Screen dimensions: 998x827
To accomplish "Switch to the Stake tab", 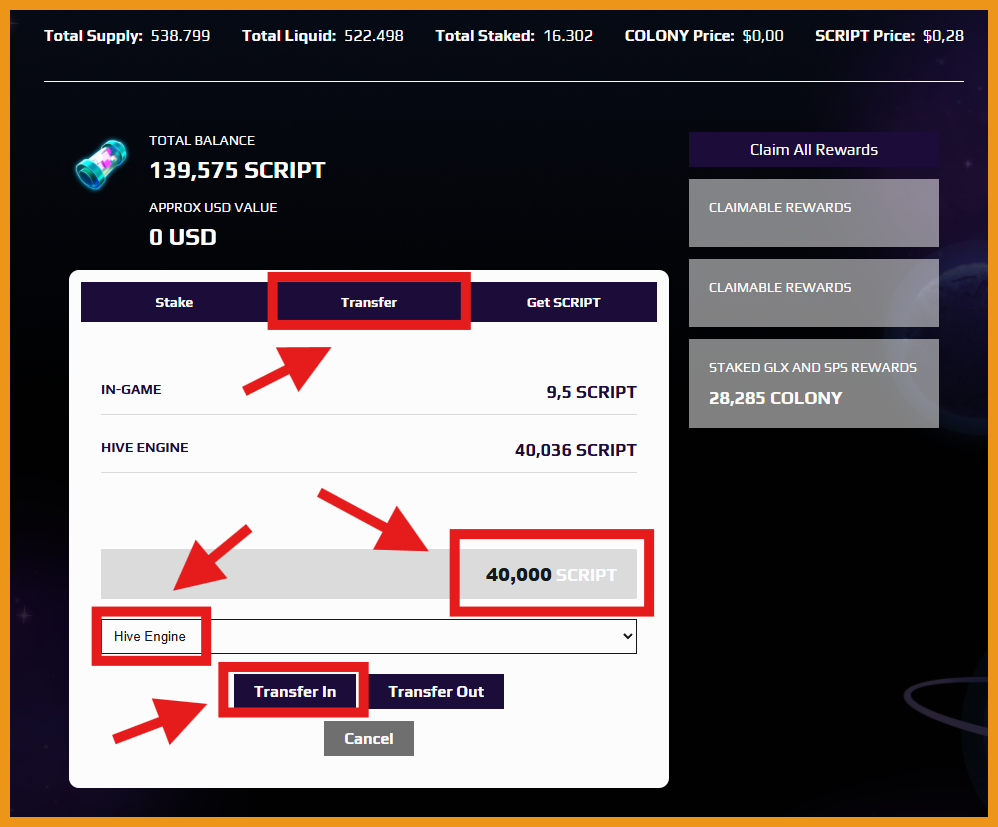I will point(174,302).
